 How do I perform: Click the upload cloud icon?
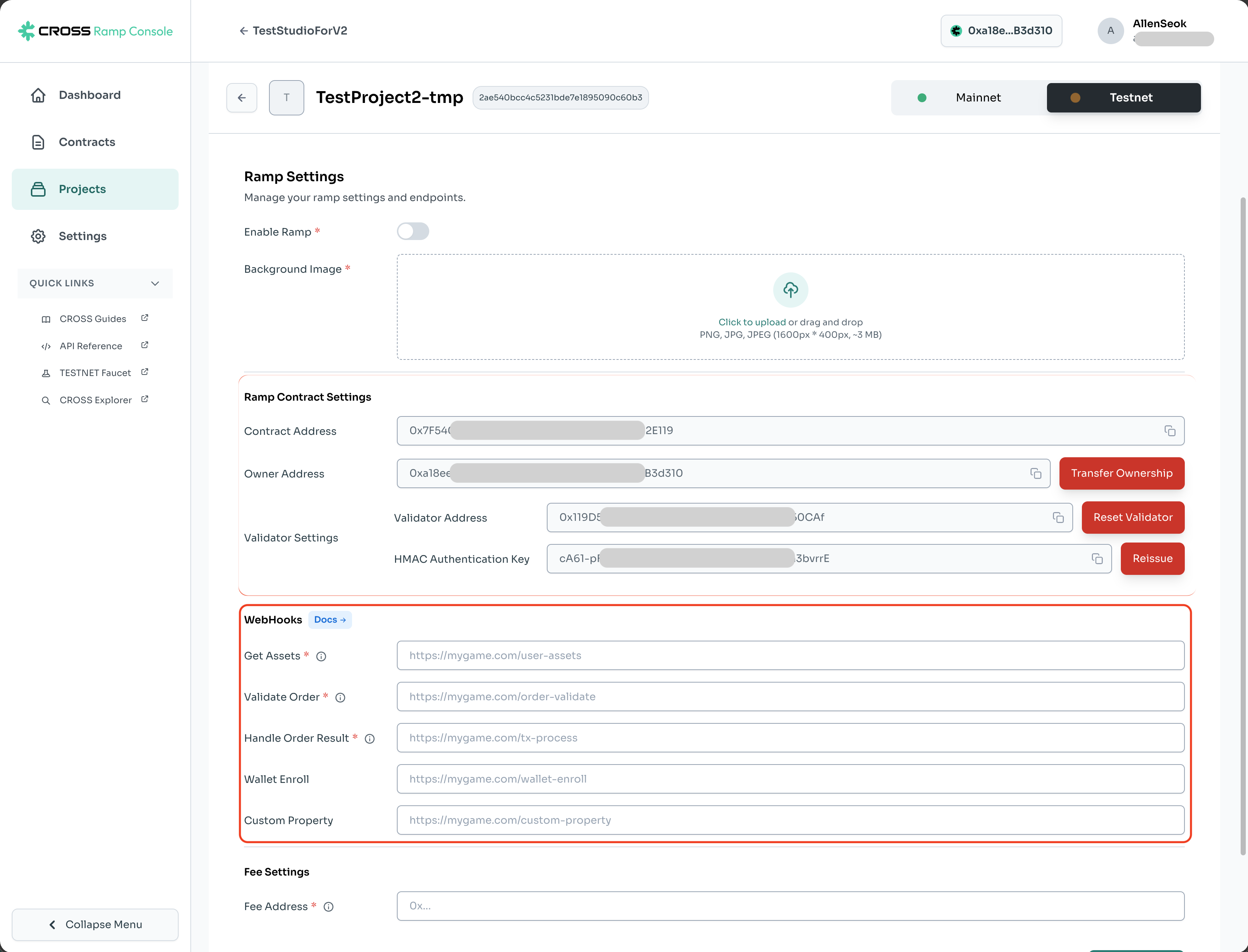790,290
